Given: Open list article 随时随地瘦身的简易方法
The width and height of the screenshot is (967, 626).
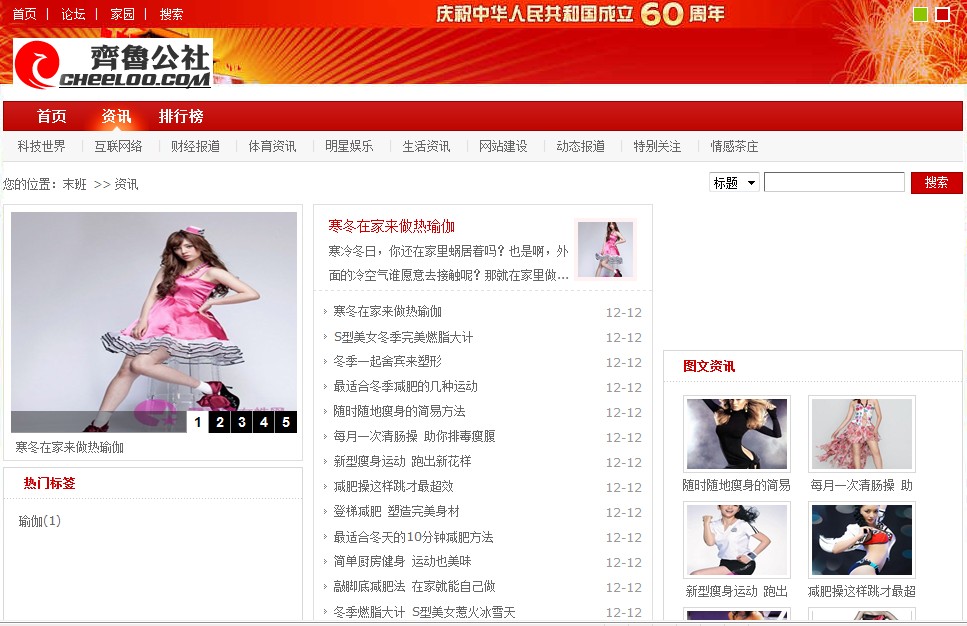Looking at the screenshot, I should 399,411.
